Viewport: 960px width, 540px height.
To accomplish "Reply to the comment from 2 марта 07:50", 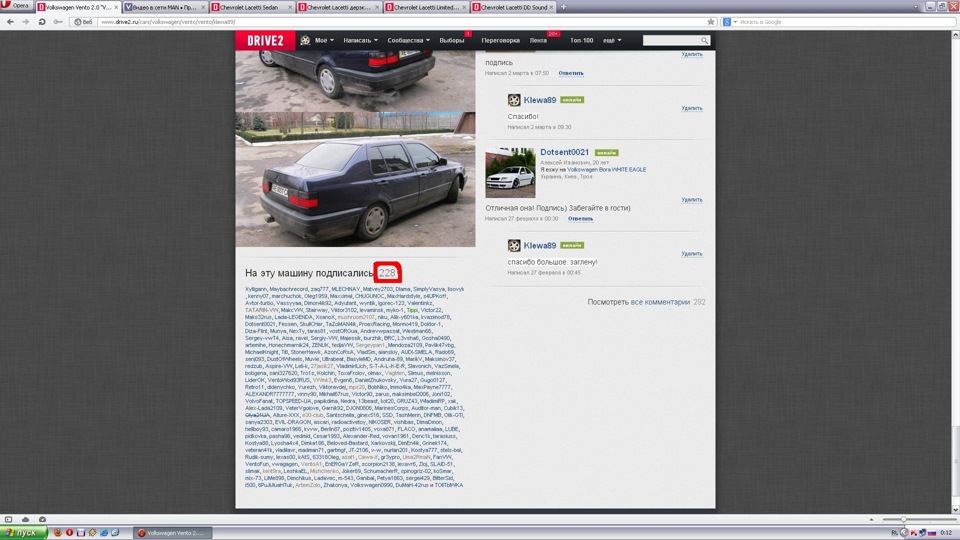I will point(571,73).
